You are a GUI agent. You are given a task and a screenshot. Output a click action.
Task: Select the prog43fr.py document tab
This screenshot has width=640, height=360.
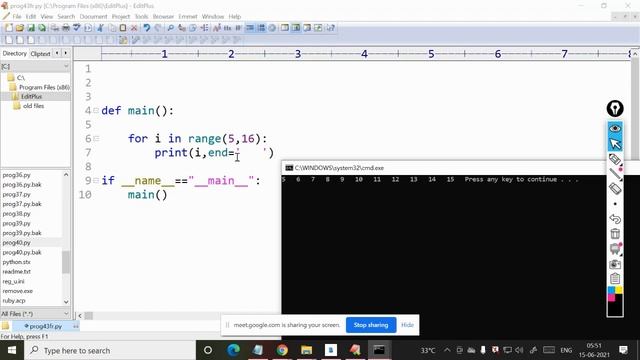tap(45, 326)
